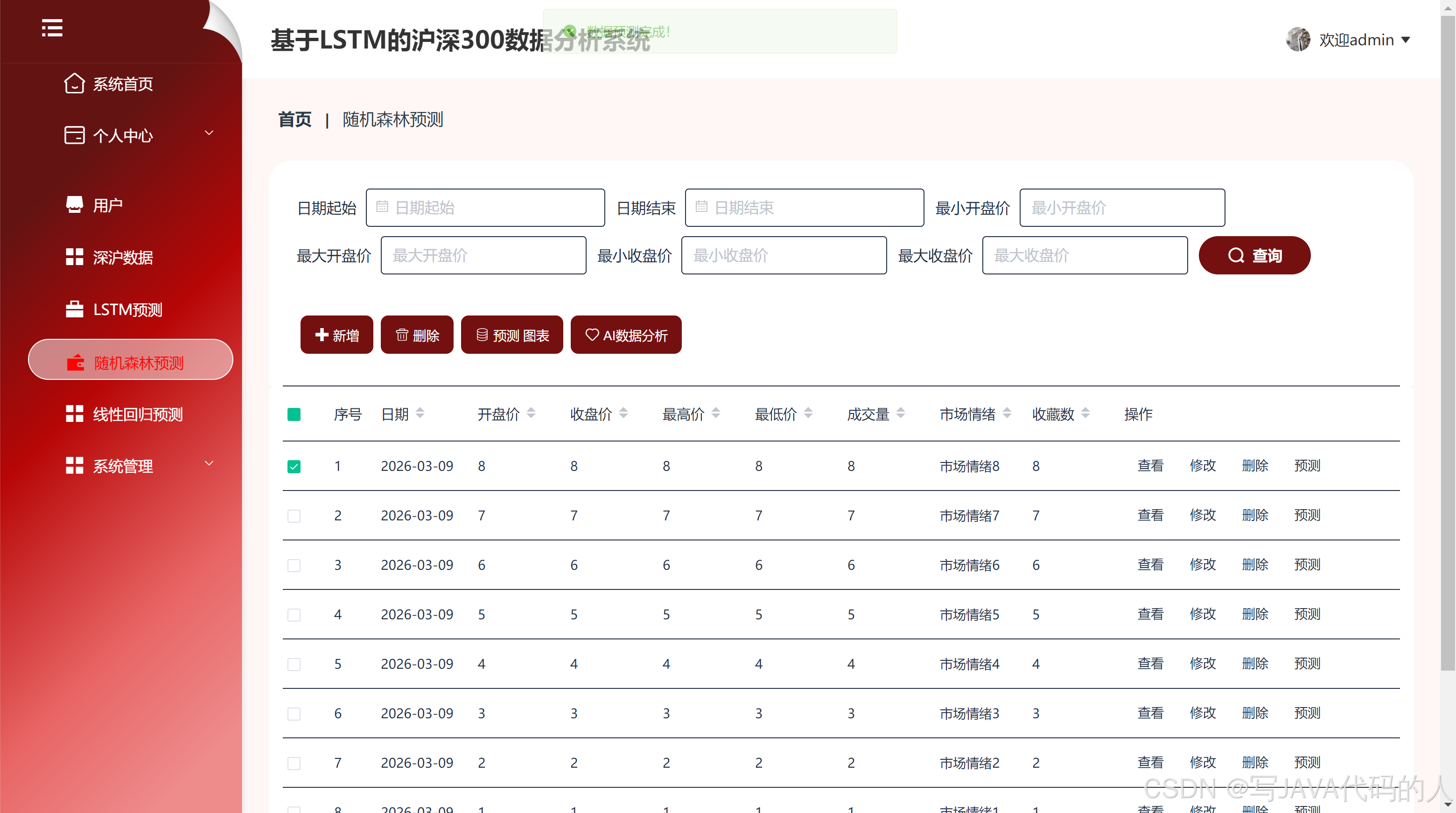
Task: Sort table by 成交量 column arrows
Action: pyautogui.click(x=900, y=413)
